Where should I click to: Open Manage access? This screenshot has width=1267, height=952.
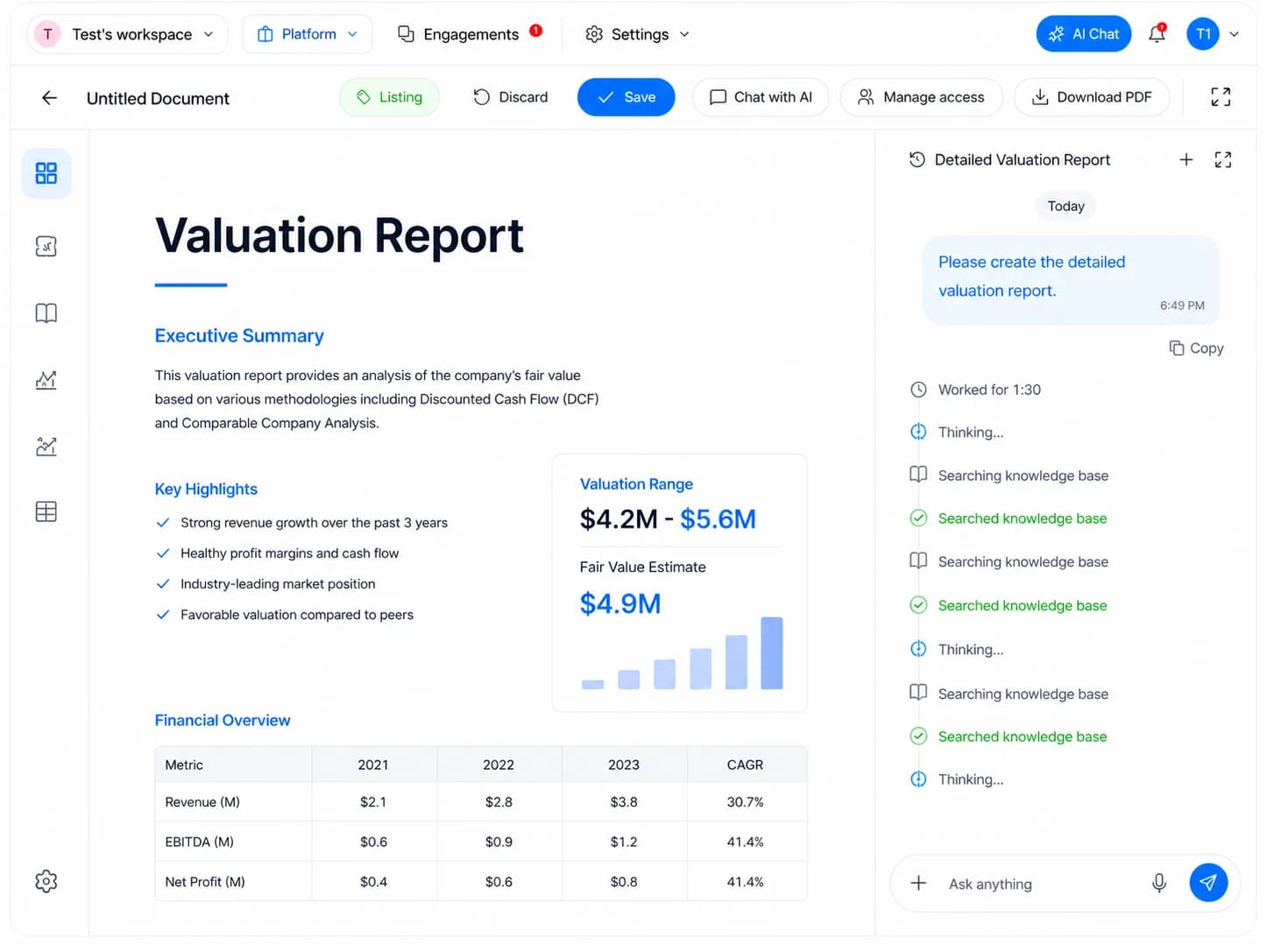[921, 97]
